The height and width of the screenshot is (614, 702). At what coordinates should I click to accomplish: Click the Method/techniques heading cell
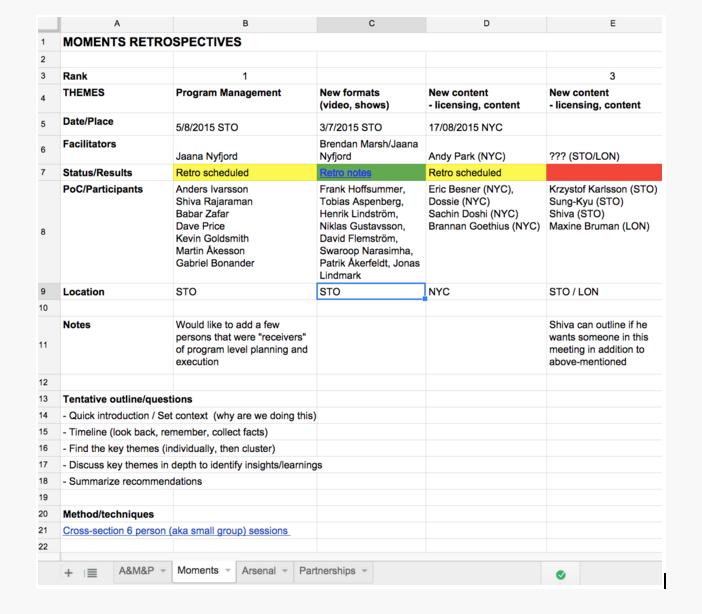(x=117, y=514)
